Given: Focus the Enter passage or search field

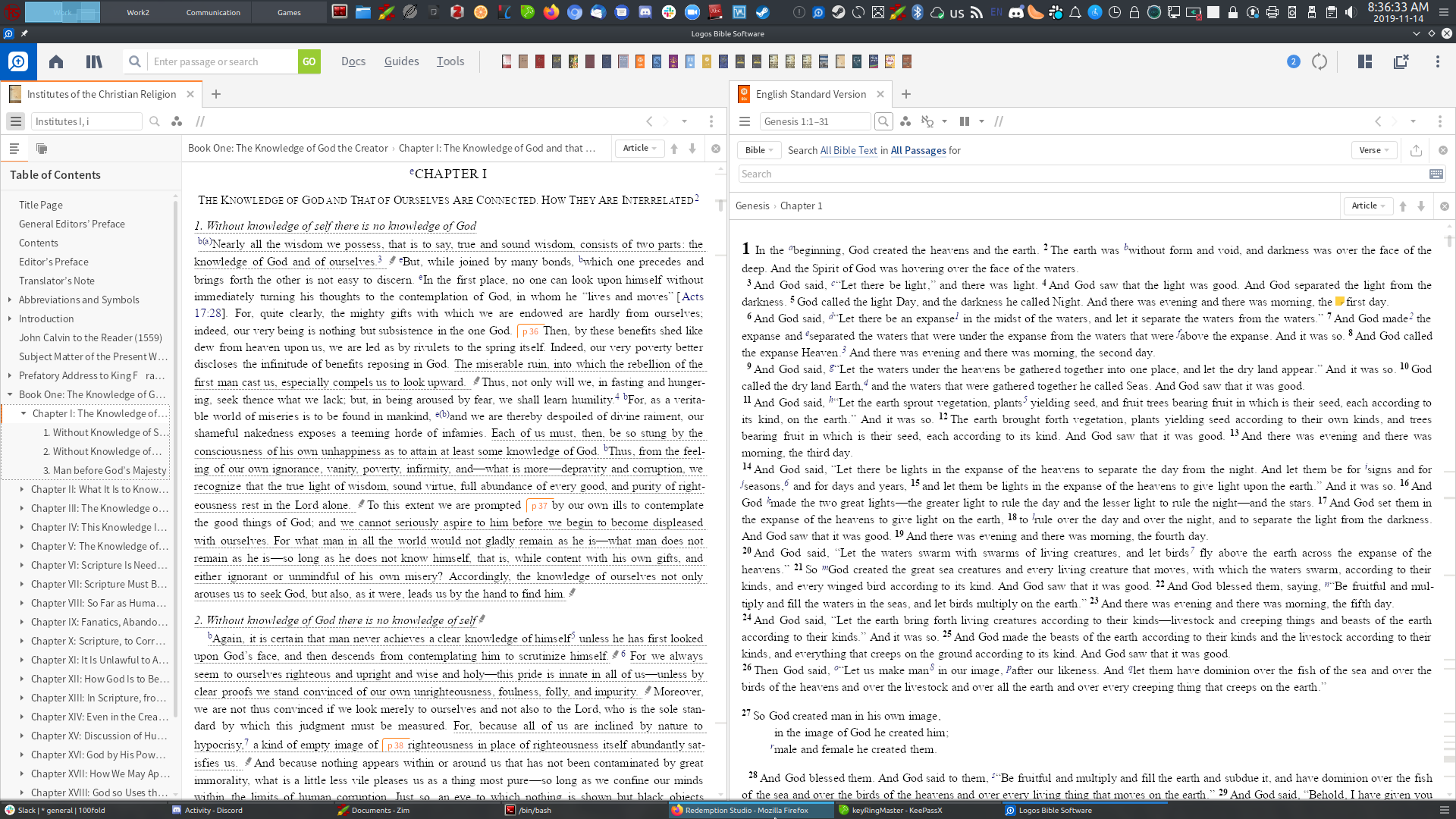Looking at the screenshot, I should pos(223,61).
